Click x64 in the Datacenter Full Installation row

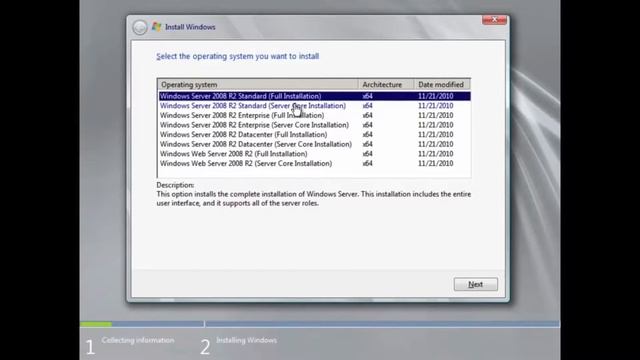367,134
